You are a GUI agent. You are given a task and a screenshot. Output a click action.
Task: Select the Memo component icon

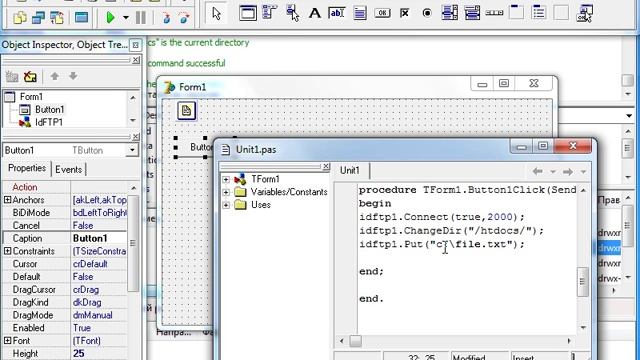(360, 13)
